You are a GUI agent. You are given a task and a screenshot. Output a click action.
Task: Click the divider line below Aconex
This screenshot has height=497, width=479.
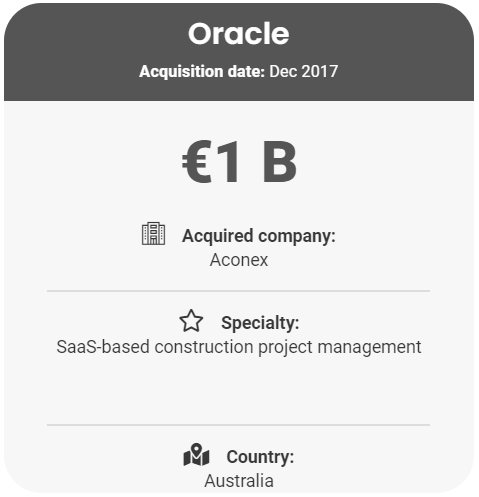coord(238,291)
